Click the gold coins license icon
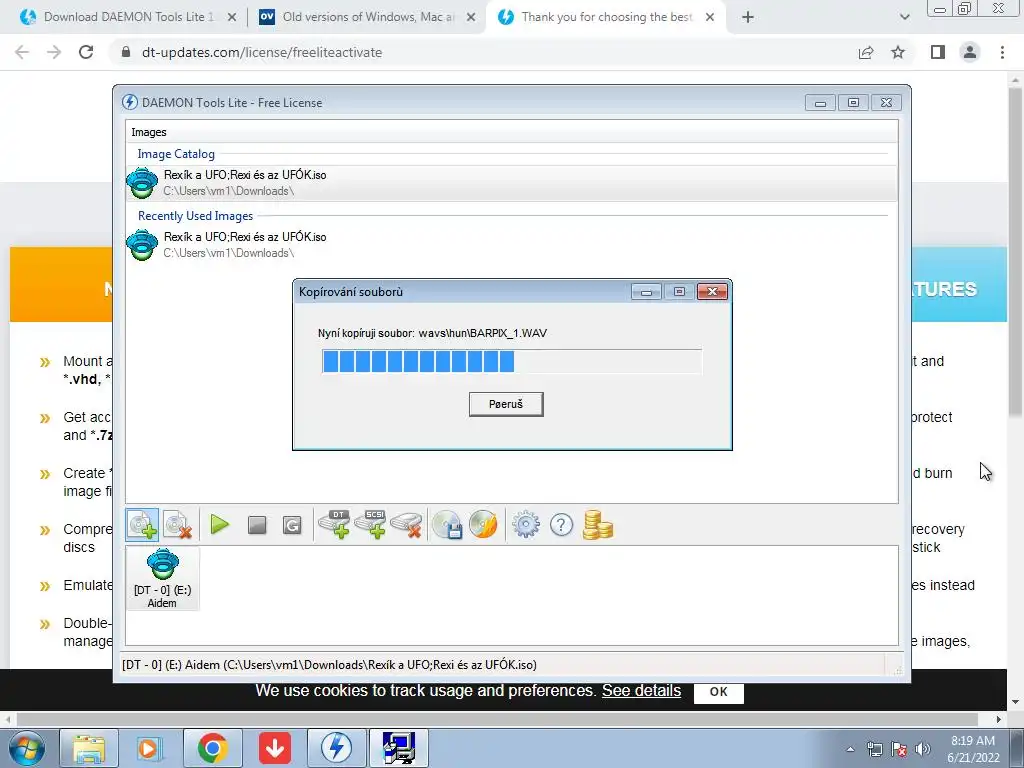 tap(597, 524)
